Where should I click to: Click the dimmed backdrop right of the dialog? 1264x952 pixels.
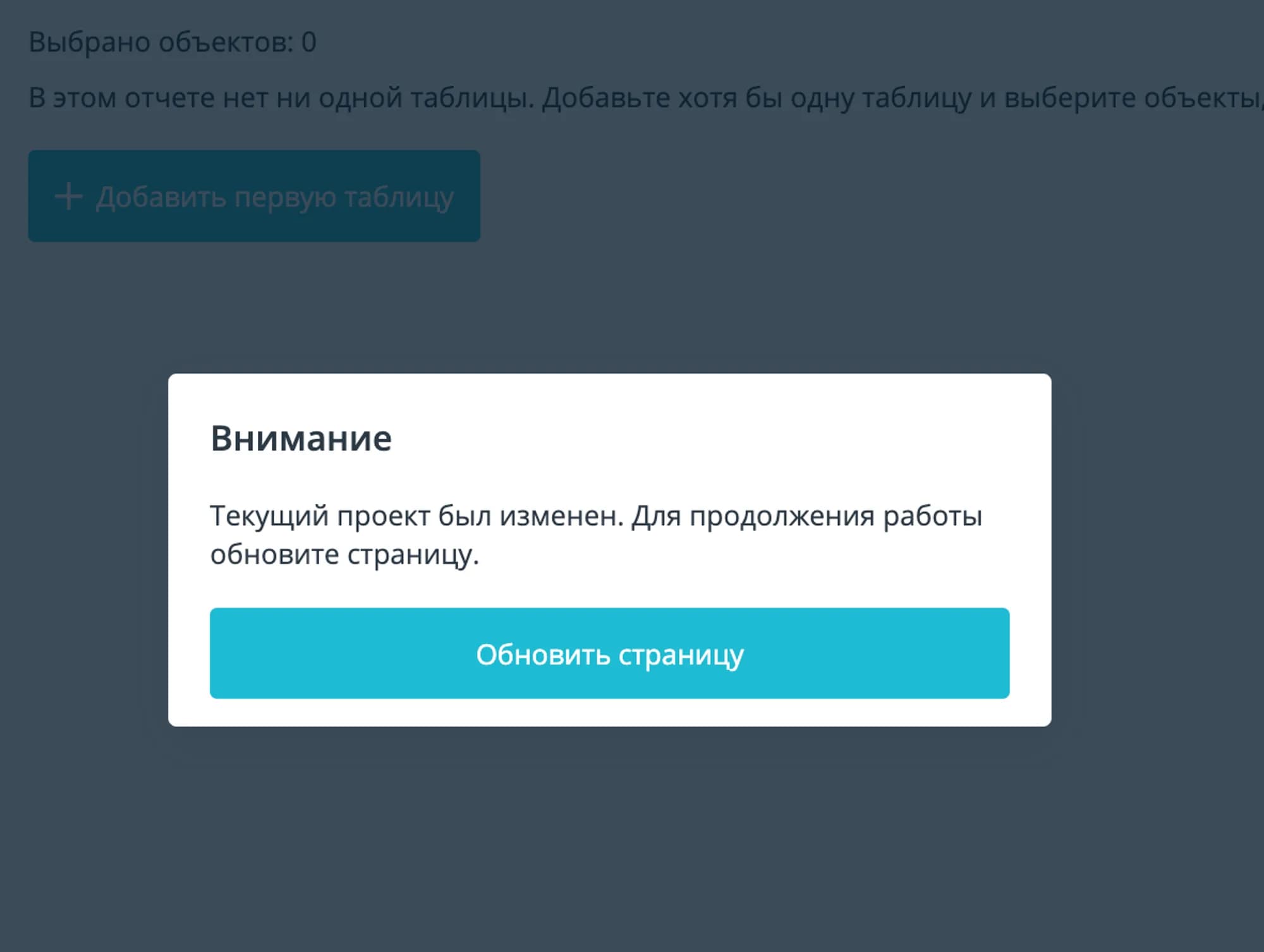tap(1157, 550)
